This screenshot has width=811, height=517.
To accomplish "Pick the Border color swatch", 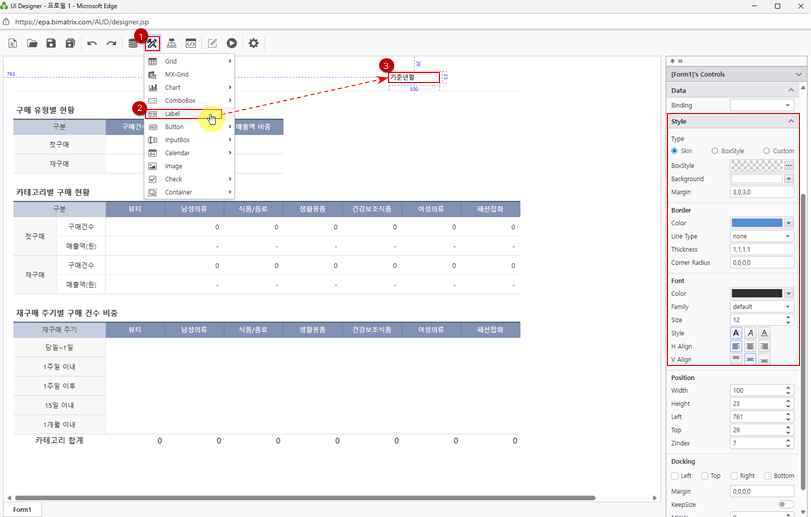I will 757,223.
